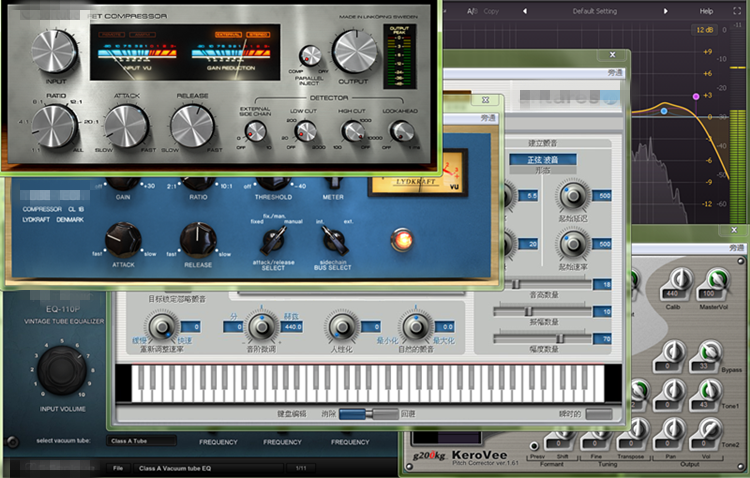Click the 分 cents value field
Image resolution: width=750 pixels, height=478 pixels.
point(233,327)
